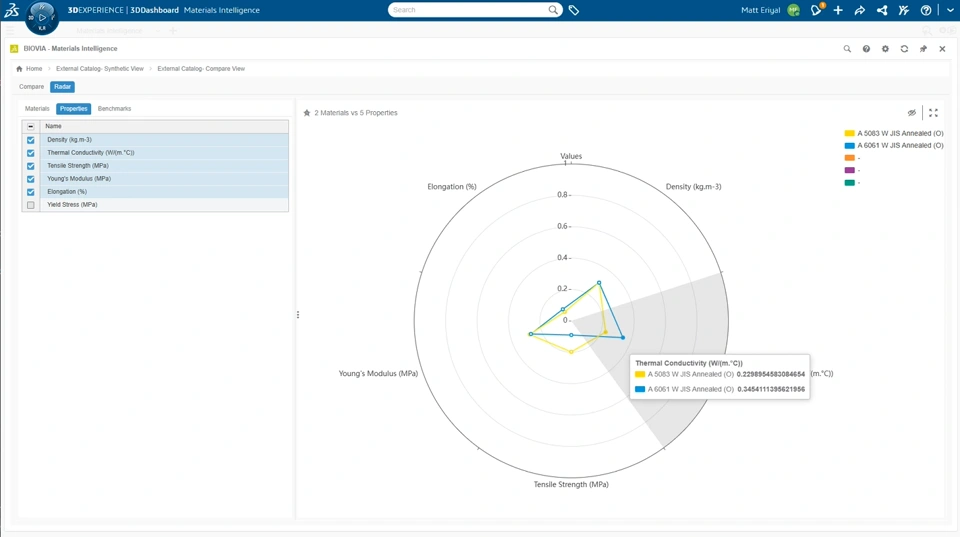Click Tensile Strength (MPa) axis label
The height and width of the screenshot is (537, 960).
pos(571,484)
